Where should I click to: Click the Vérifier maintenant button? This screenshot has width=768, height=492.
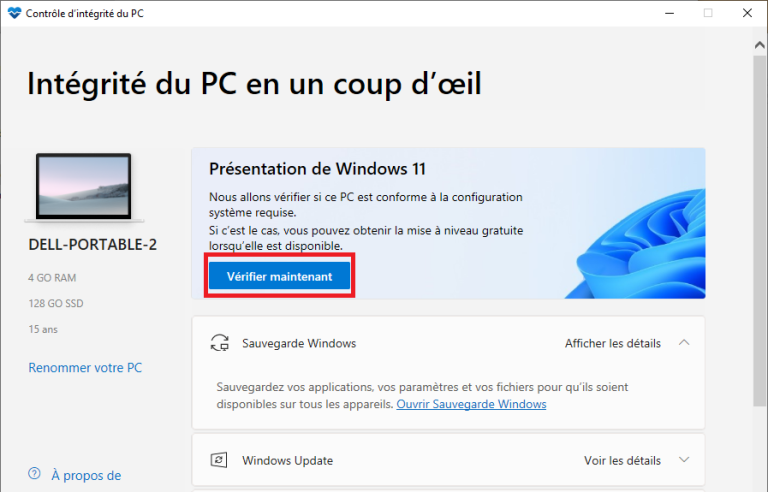[280, 276]
